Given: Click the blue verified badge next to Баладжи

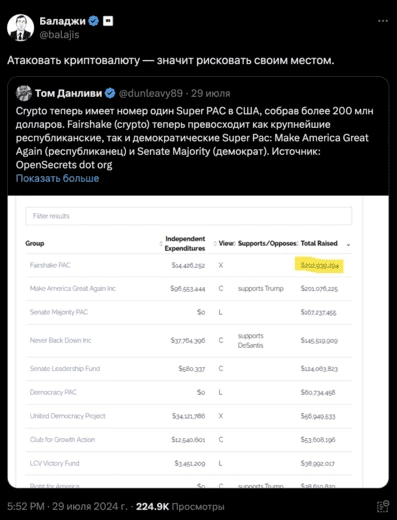Looking at the screenshot, I should (x=94, y=21).
